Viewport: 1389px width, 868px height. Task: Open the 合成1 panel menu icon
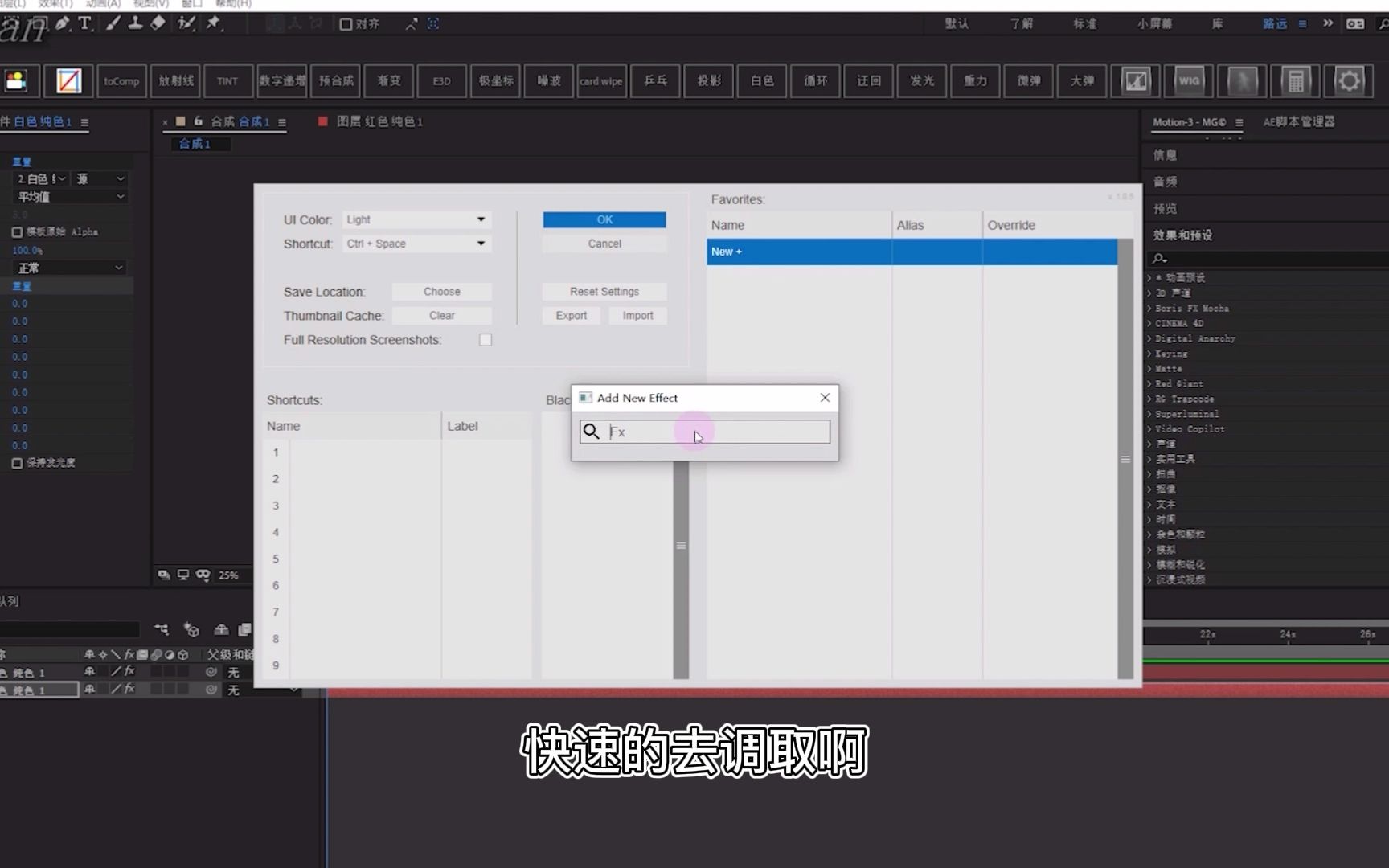point(282,122)
